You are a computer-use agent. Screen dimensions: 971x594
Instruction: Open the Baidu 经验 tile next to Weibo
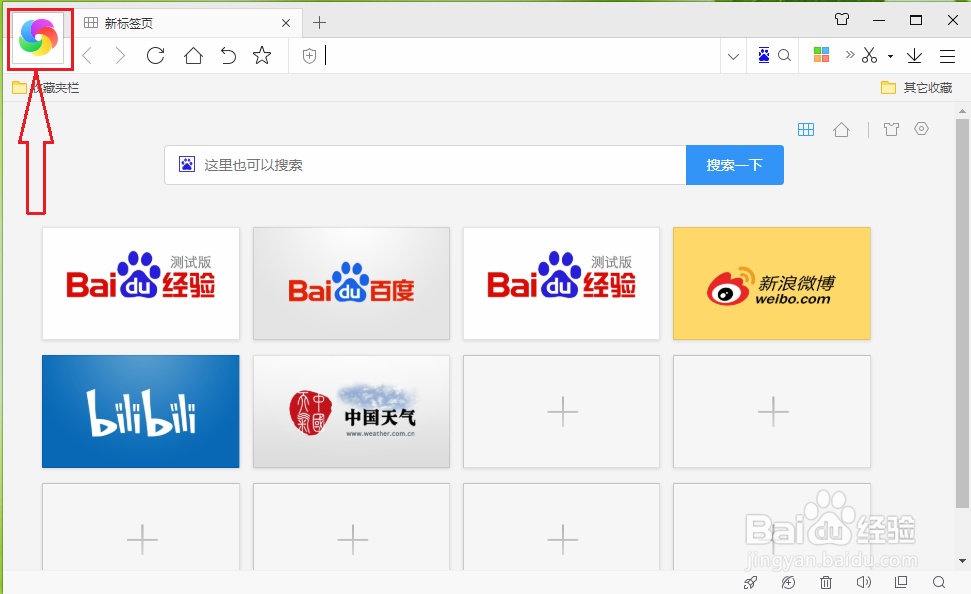(561, 283)
